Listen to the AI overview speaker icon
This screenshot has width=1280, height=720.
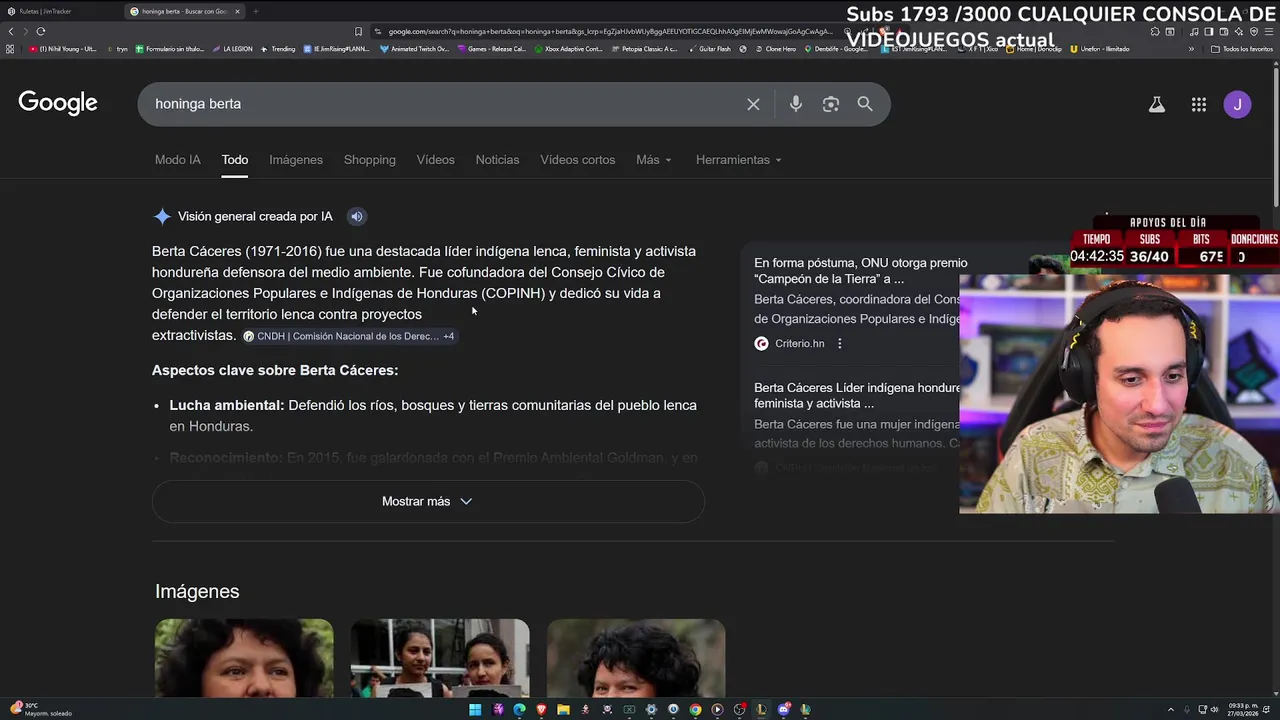coord(356,216)
